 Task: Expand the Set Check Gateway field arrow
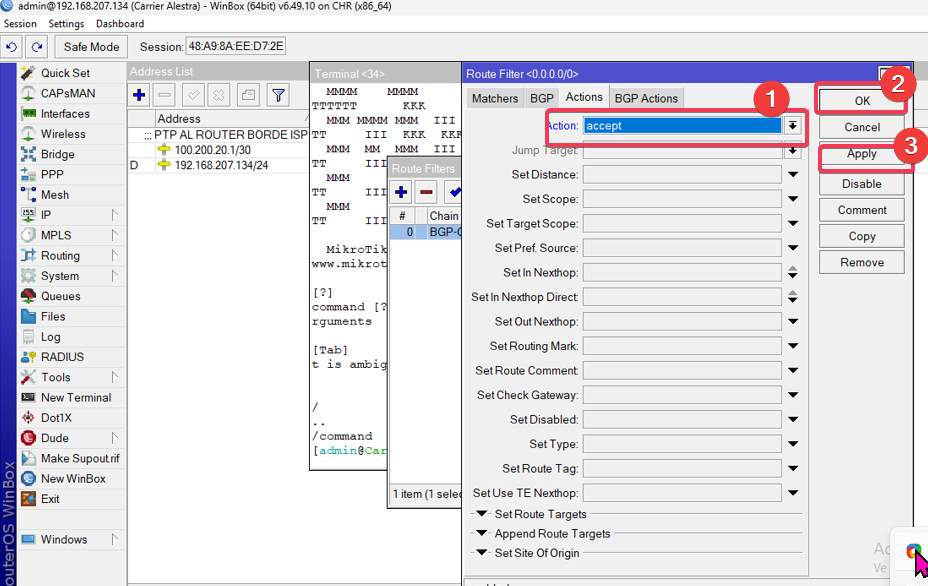793,395
